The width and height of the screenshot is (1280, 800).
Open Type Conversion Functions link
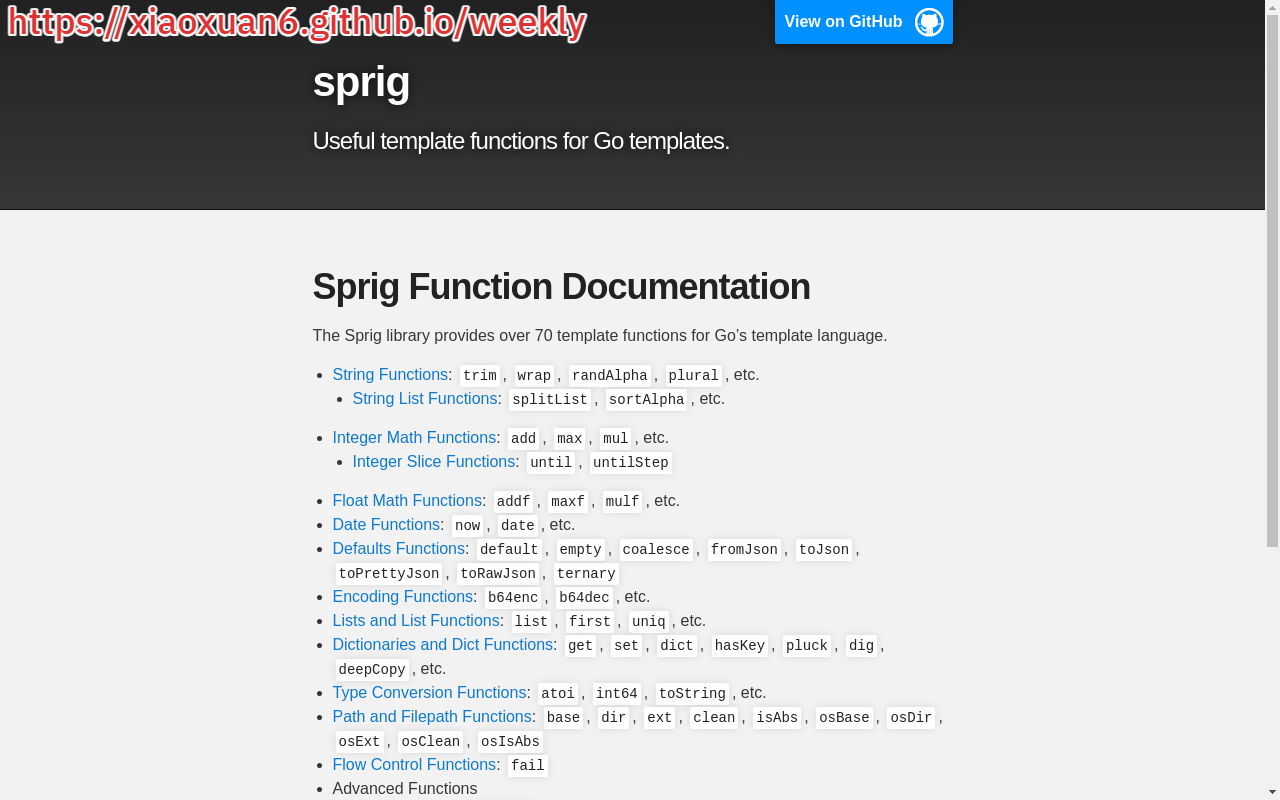point(429,693)
